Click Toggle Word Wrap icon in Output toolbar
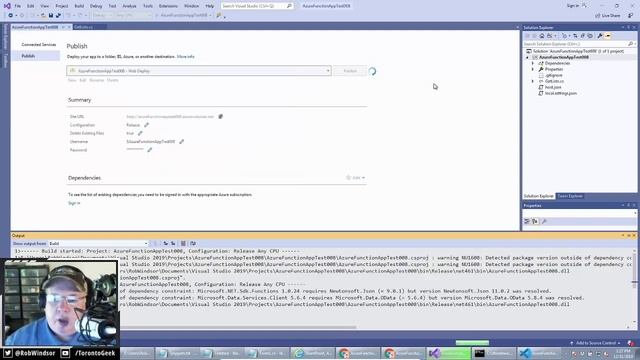This screenshot has width=640, height=360. tap(193, 243)
